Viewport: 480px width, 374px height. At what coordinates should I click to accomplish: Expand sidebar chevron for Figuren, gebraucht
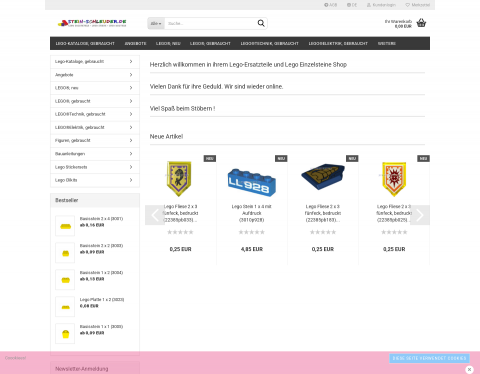point(131,141)
